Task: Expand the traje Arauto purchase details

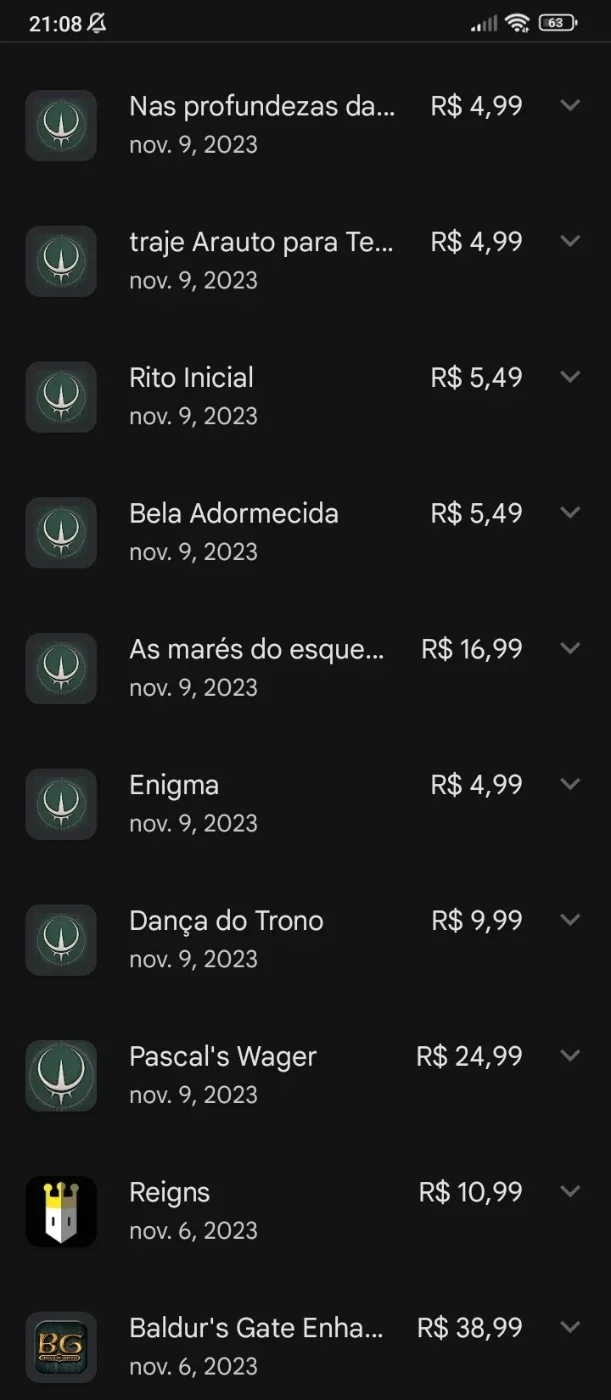Action: [570, 241]
